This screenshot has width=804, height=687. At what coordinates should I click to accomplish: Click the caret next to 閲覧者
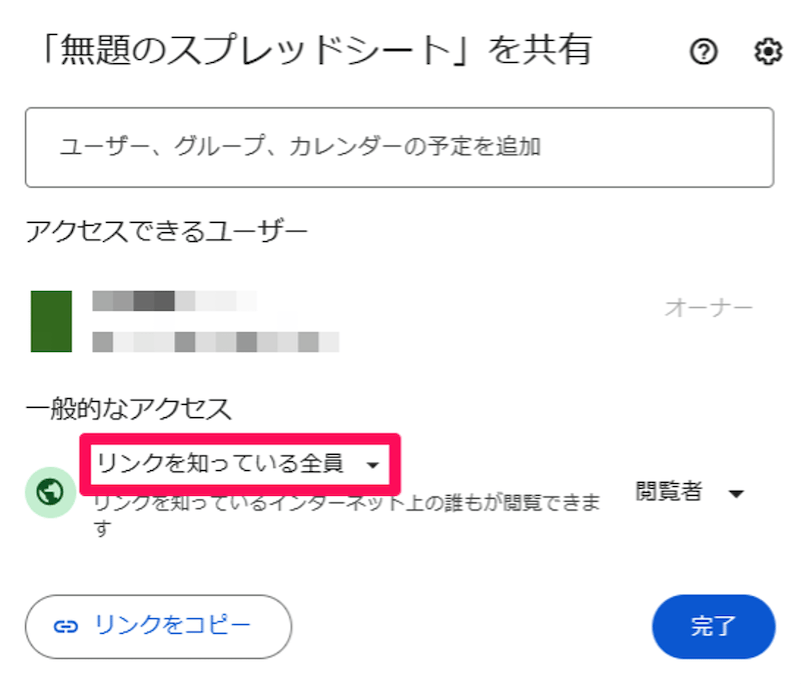point(737,493)
